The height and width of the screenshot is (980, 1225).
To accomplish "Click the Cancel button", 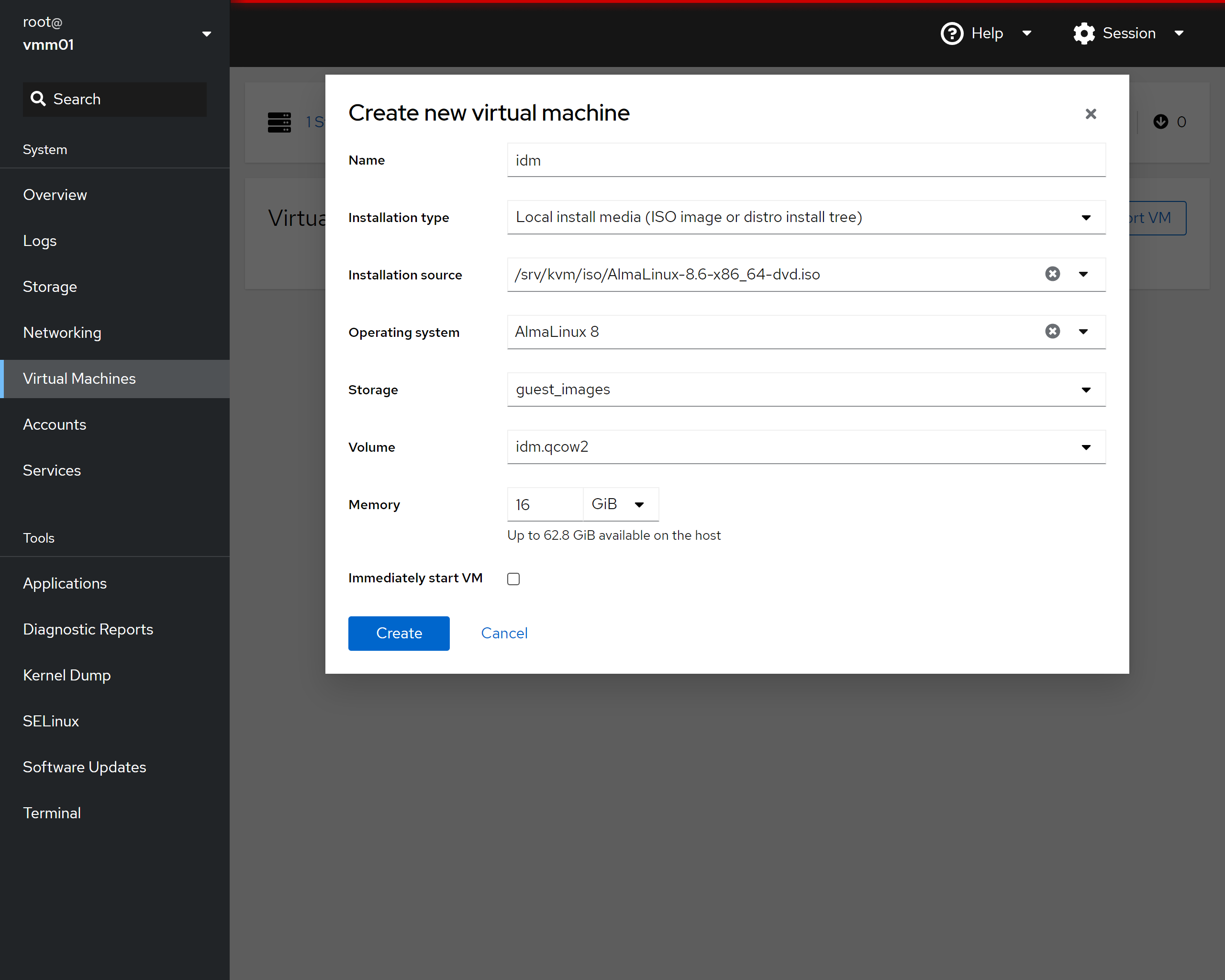I will [504, 633].
